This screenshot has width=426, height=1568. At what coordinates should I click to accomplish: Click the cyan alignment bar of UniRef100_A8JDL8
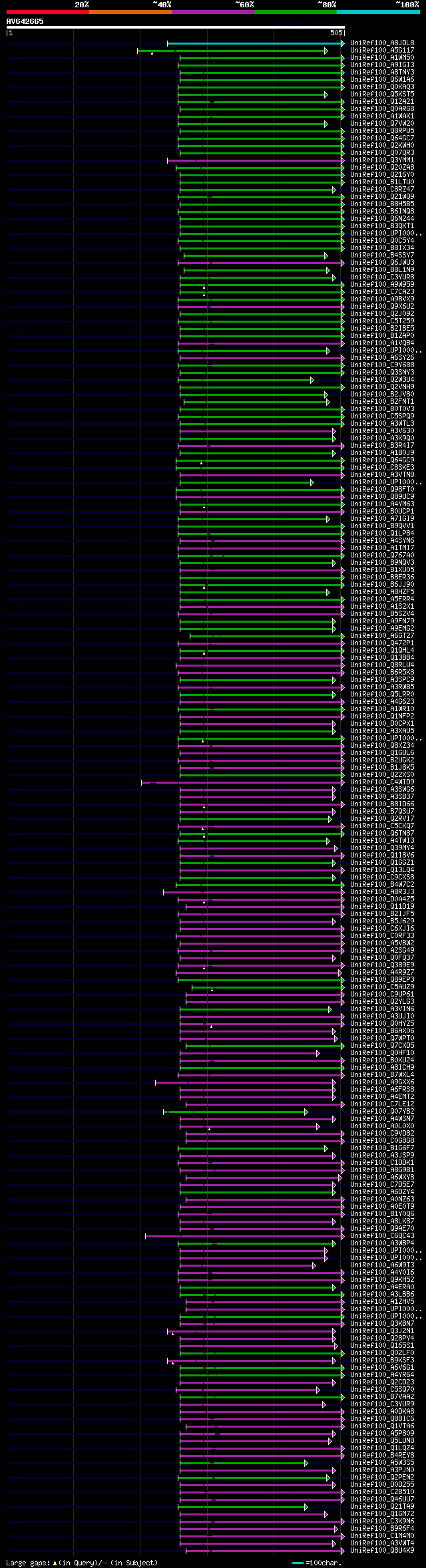(x=255, y=43)
